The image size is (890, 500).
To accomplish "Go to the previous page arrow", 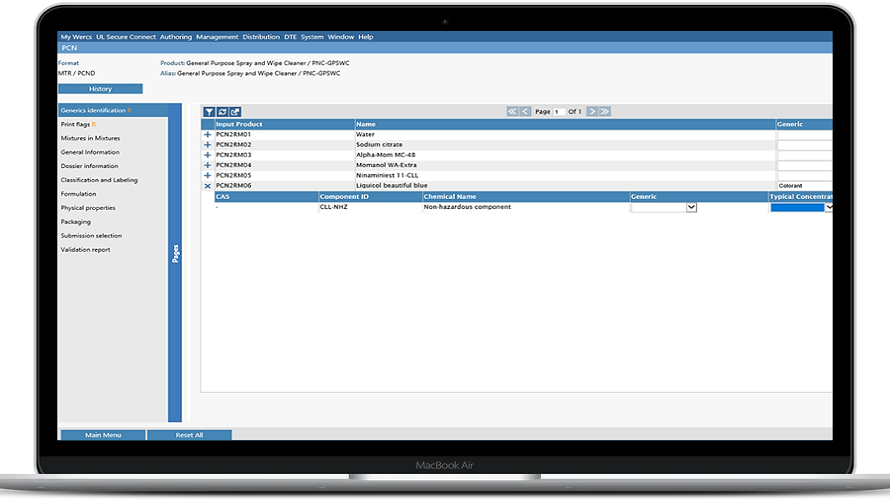I will point(525,112).
